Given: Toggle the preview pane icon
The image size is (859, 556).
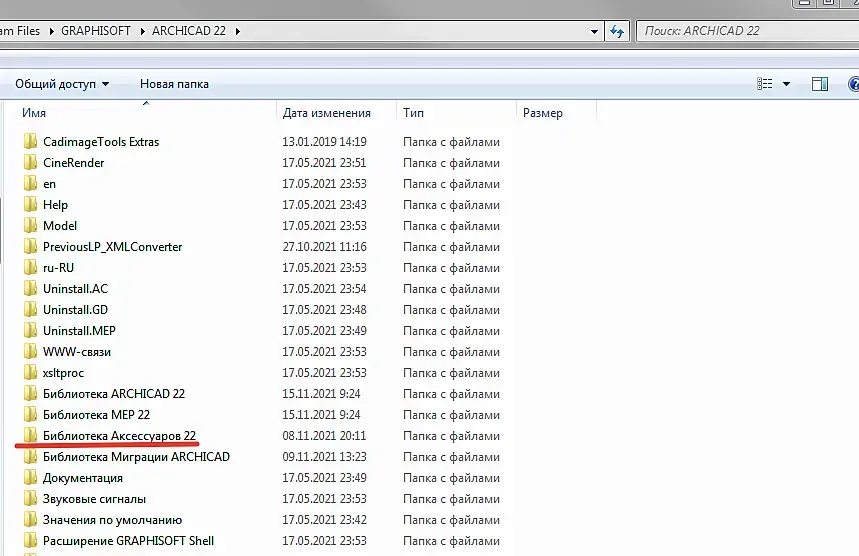Looking at the screenshot, I should coord(820,84).
